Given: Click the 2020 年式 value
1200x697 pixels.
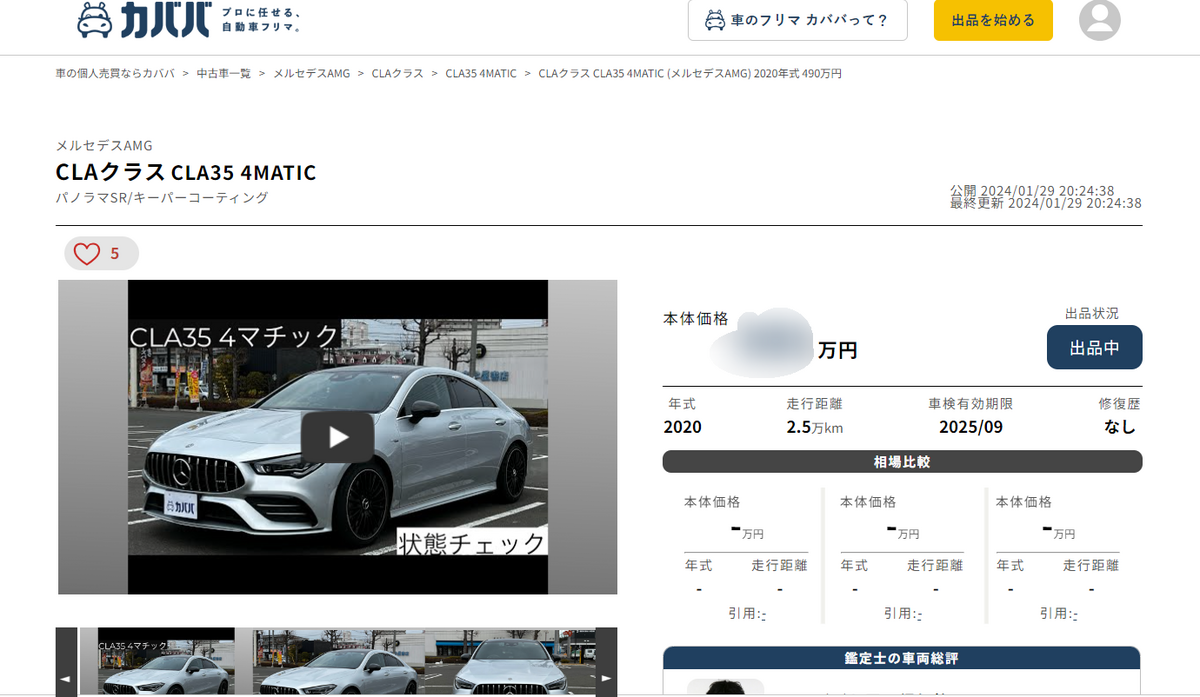Looking at the screenshot, I should [683, 427].
